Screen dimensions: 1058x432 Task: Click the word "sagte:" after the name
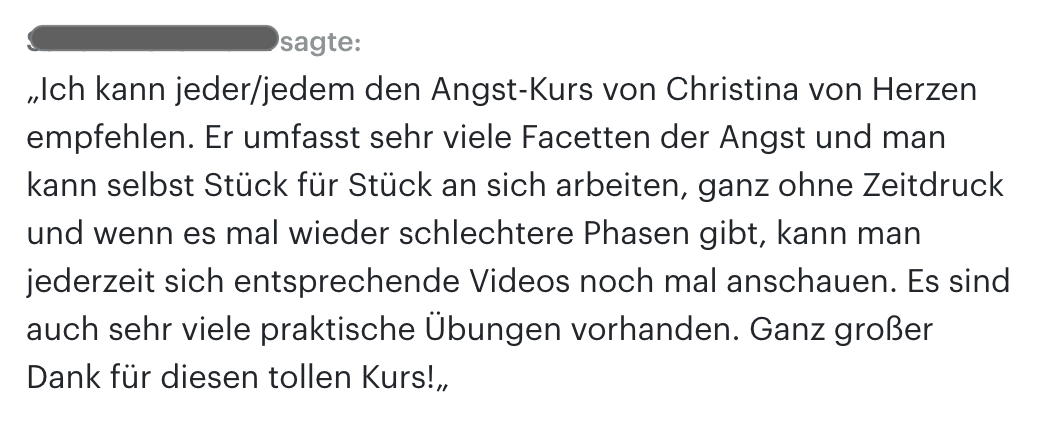[x=321, y=43]
